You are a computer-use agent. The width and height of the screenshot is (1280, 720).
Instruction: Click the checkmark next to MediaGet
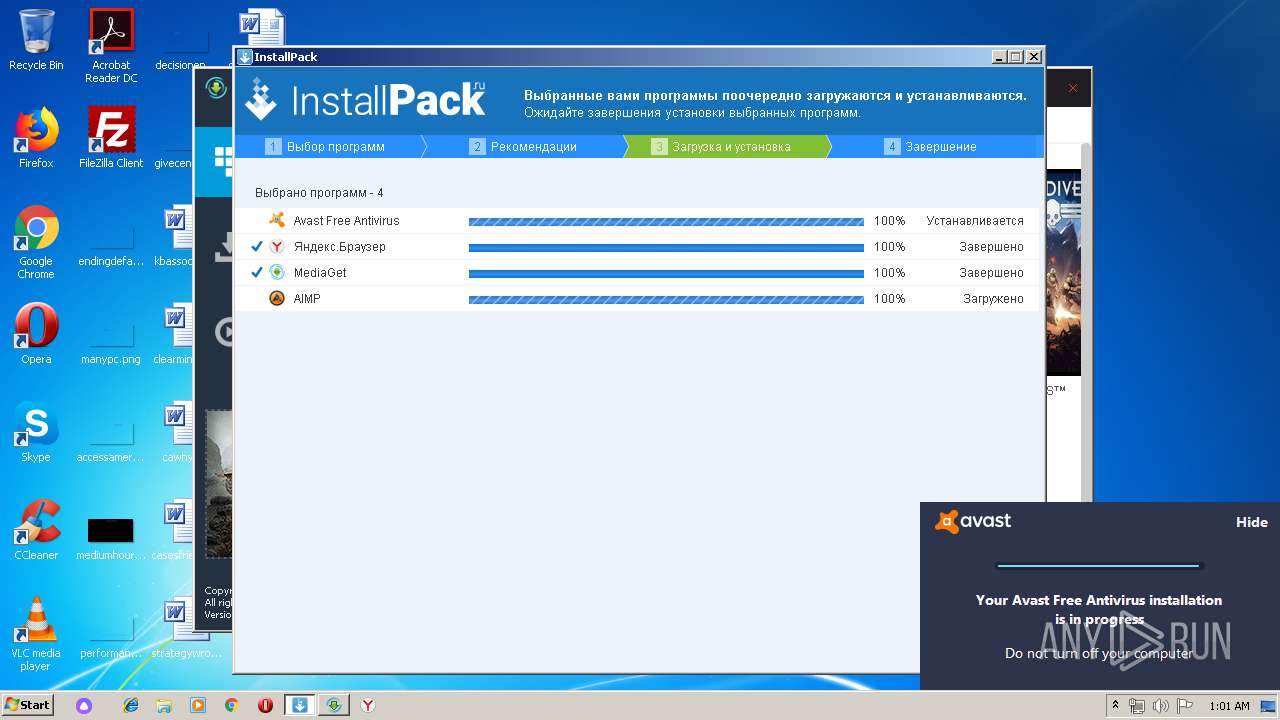point(256,273)
